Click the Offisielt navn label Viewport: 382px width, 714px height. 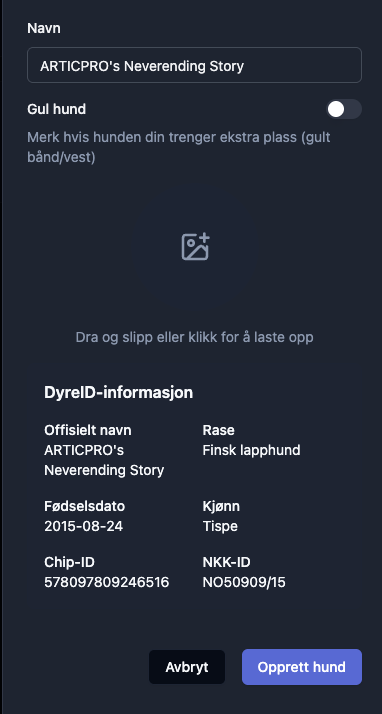pyautogui.click(x=88, y=430)
